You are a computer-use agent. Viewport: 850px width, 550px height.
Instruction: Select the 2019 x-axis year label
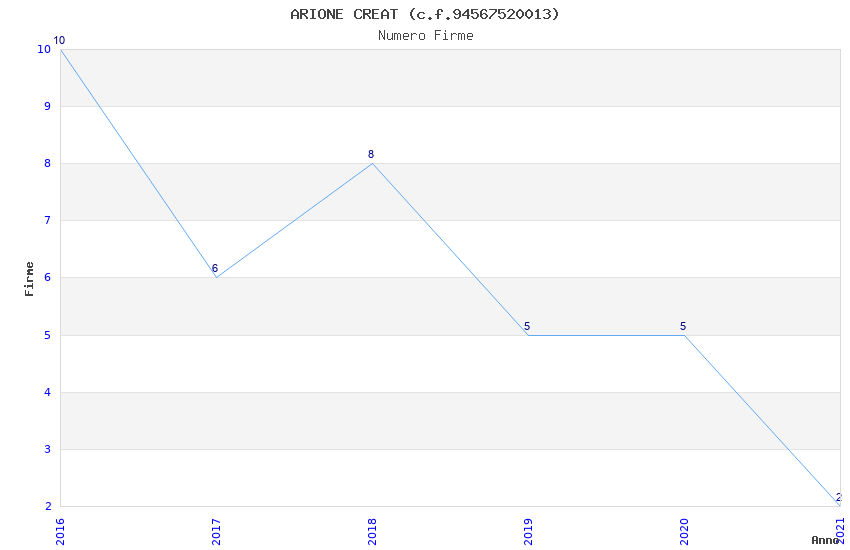pos(528,530)
